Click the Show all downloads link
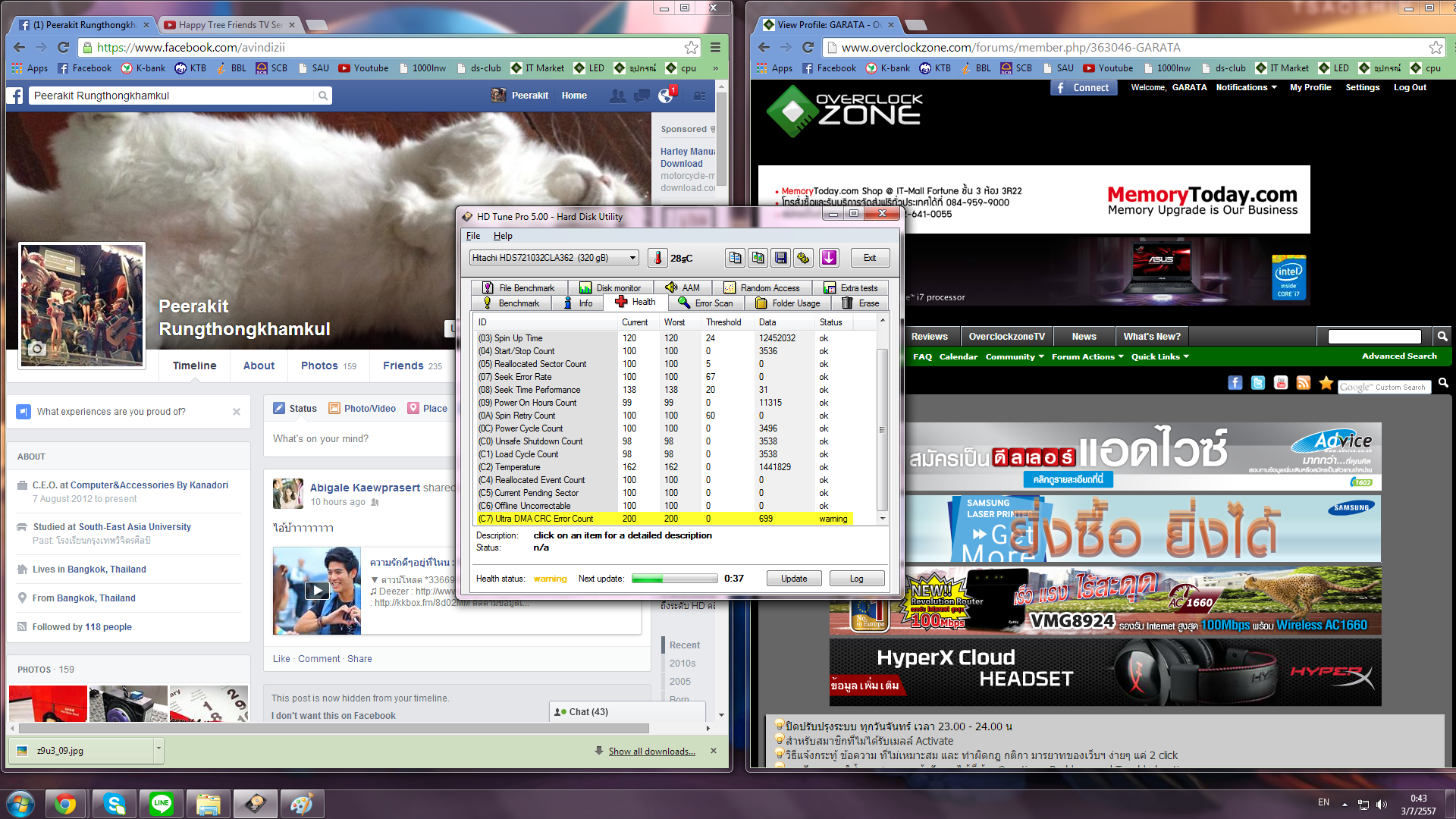This screenshot has height=819, width=1456. (651, 751)
